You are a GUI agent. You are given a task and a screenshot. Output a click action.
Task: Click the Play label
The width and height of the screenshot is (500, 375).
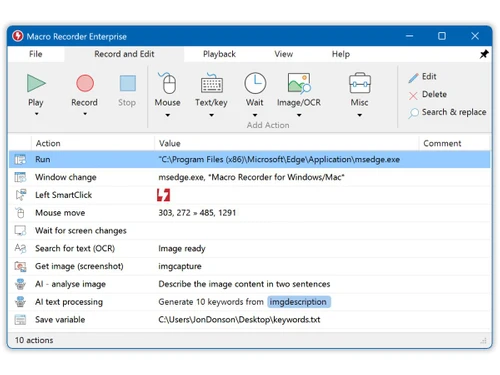tap(36, 103)
